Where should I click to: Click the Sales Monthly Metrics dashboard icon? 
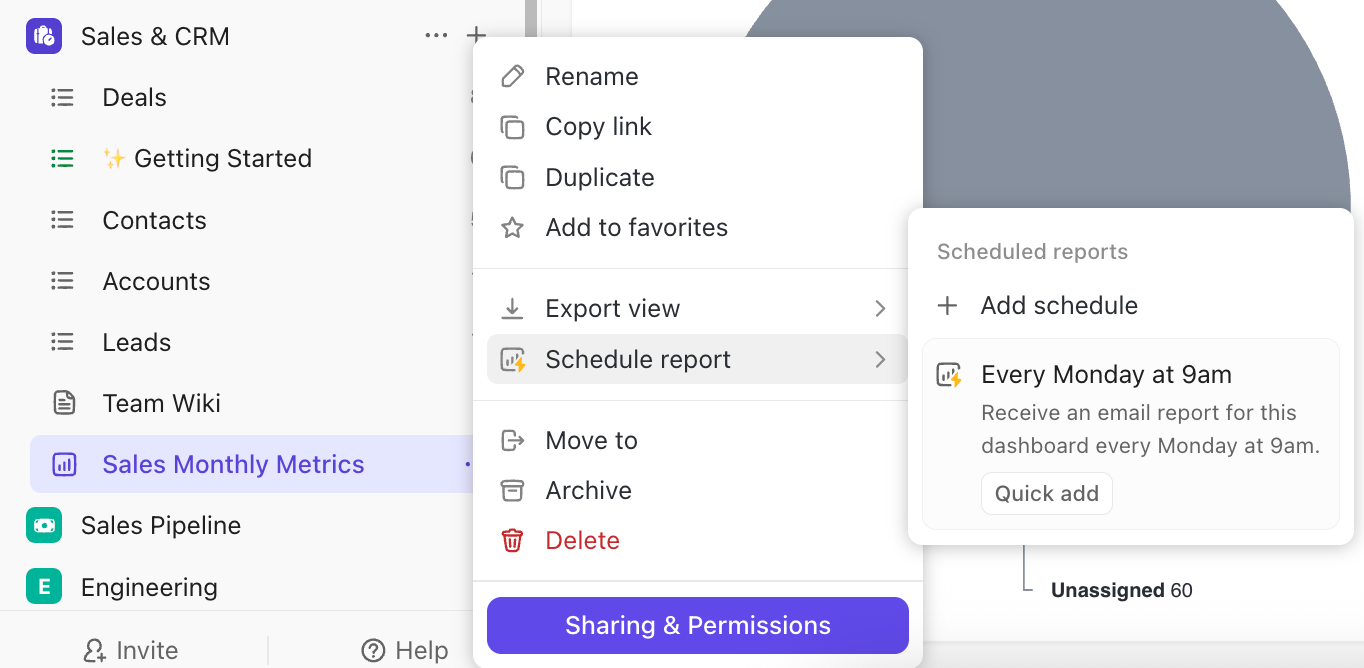click(x=62, y=464)
